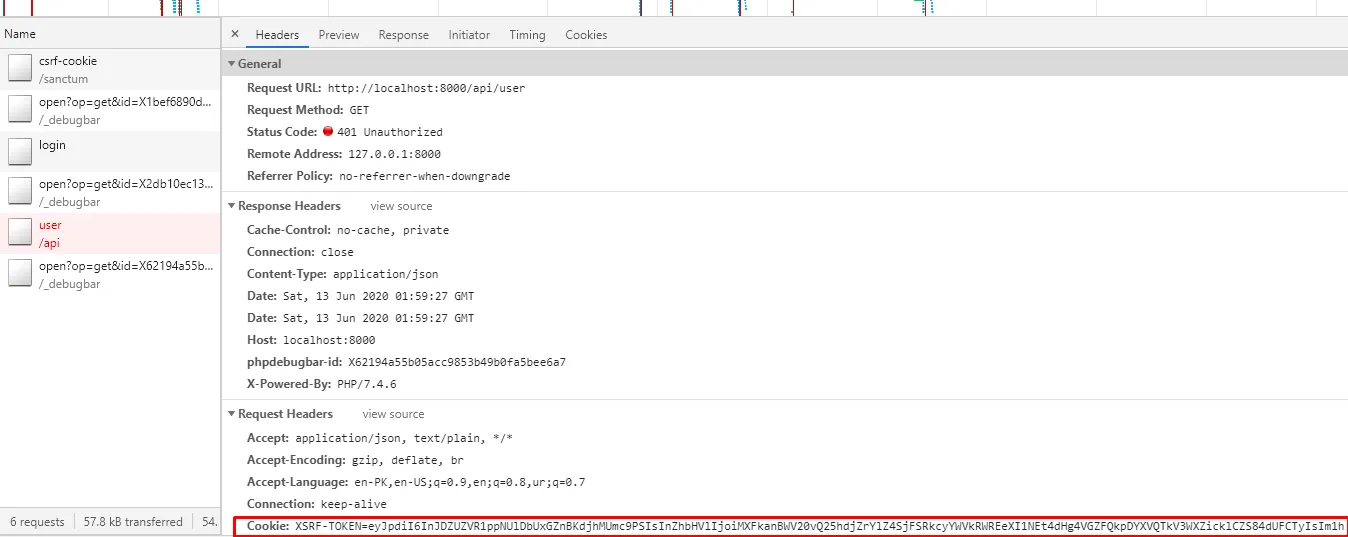Select the csrf-cookie request row

point(110,69)
